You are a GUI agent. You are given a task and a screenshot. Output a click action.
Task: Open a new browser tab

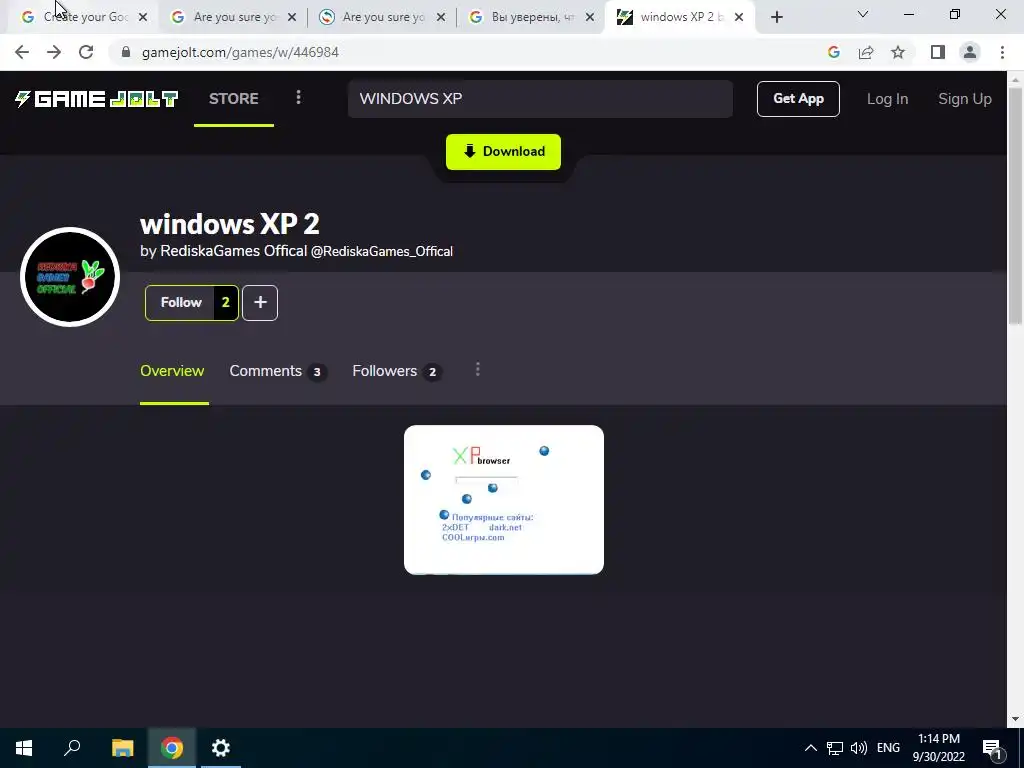tap(776, 17)
